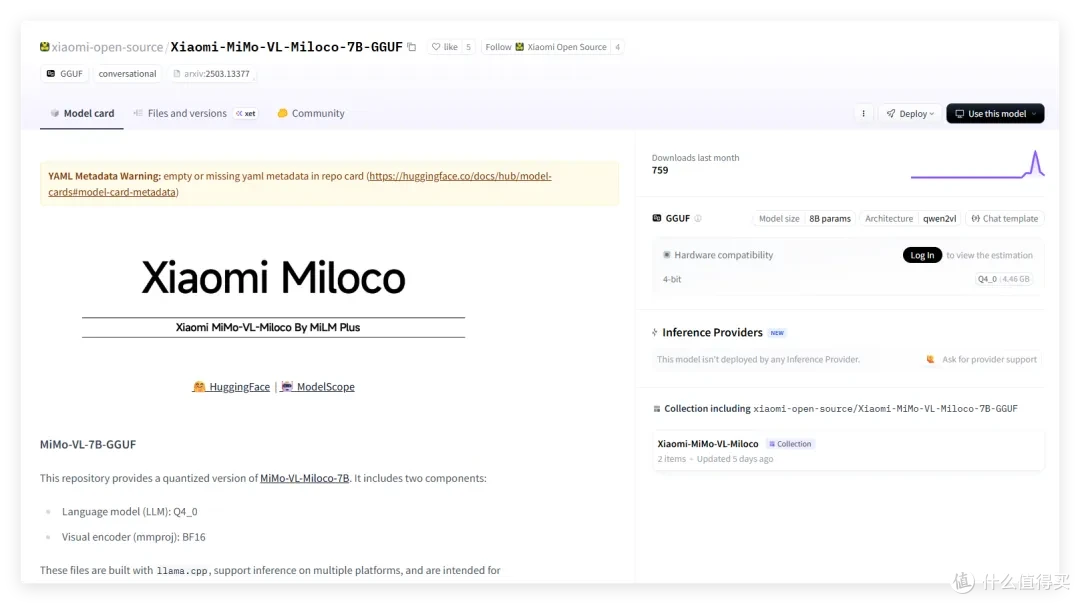This screenshot has height=604, width=1080.
Task: Open the MiMo-VL-Miloco-7B model link
Action: tap(304, 478)
